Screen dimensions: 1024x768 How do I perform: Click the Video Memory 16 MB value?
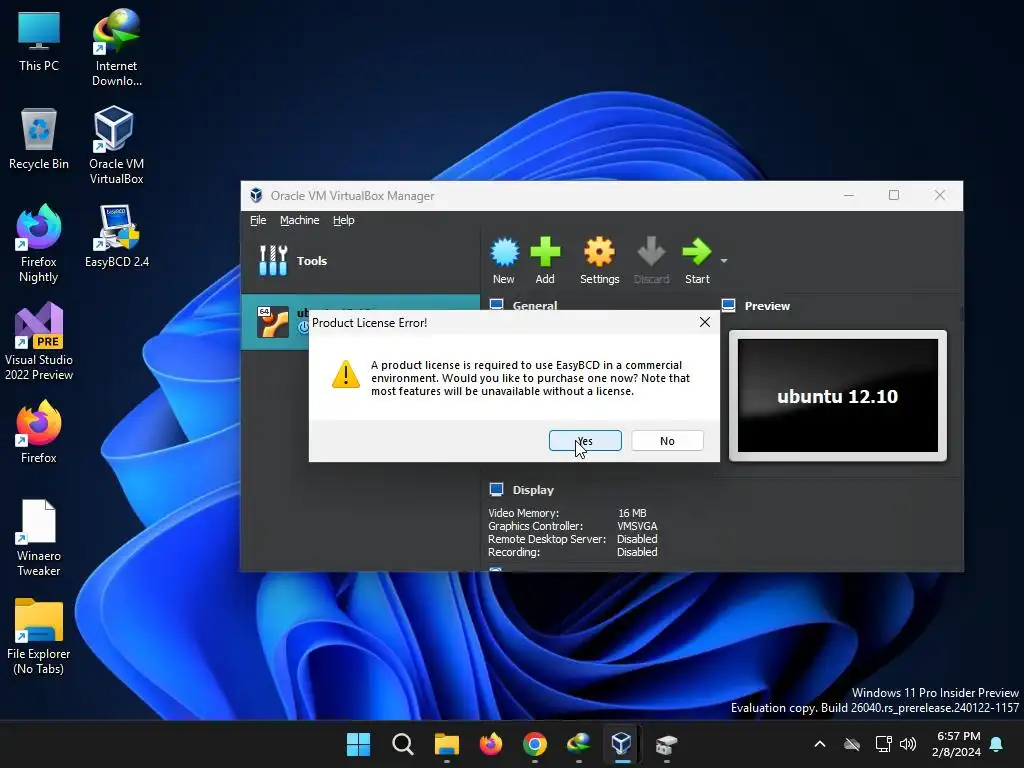pos(632,513)
